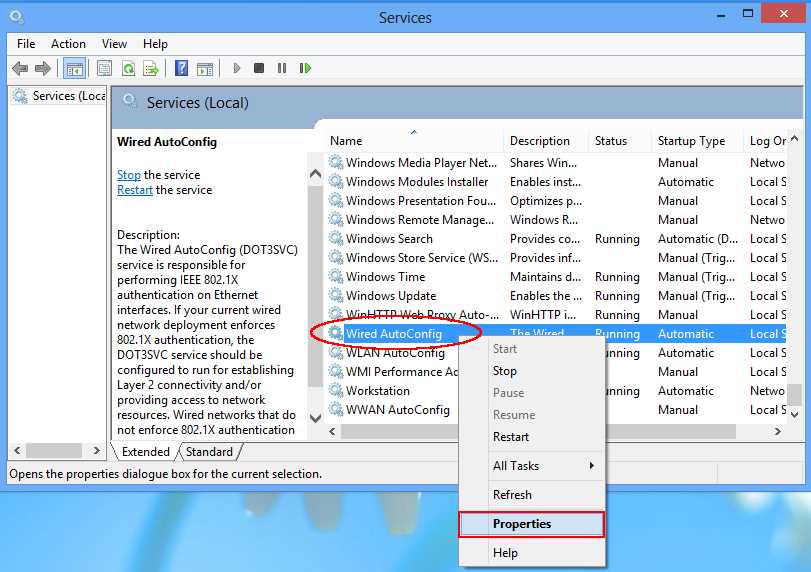Click gear icon beside WLAN AutoConfig

tap(336, 353)
